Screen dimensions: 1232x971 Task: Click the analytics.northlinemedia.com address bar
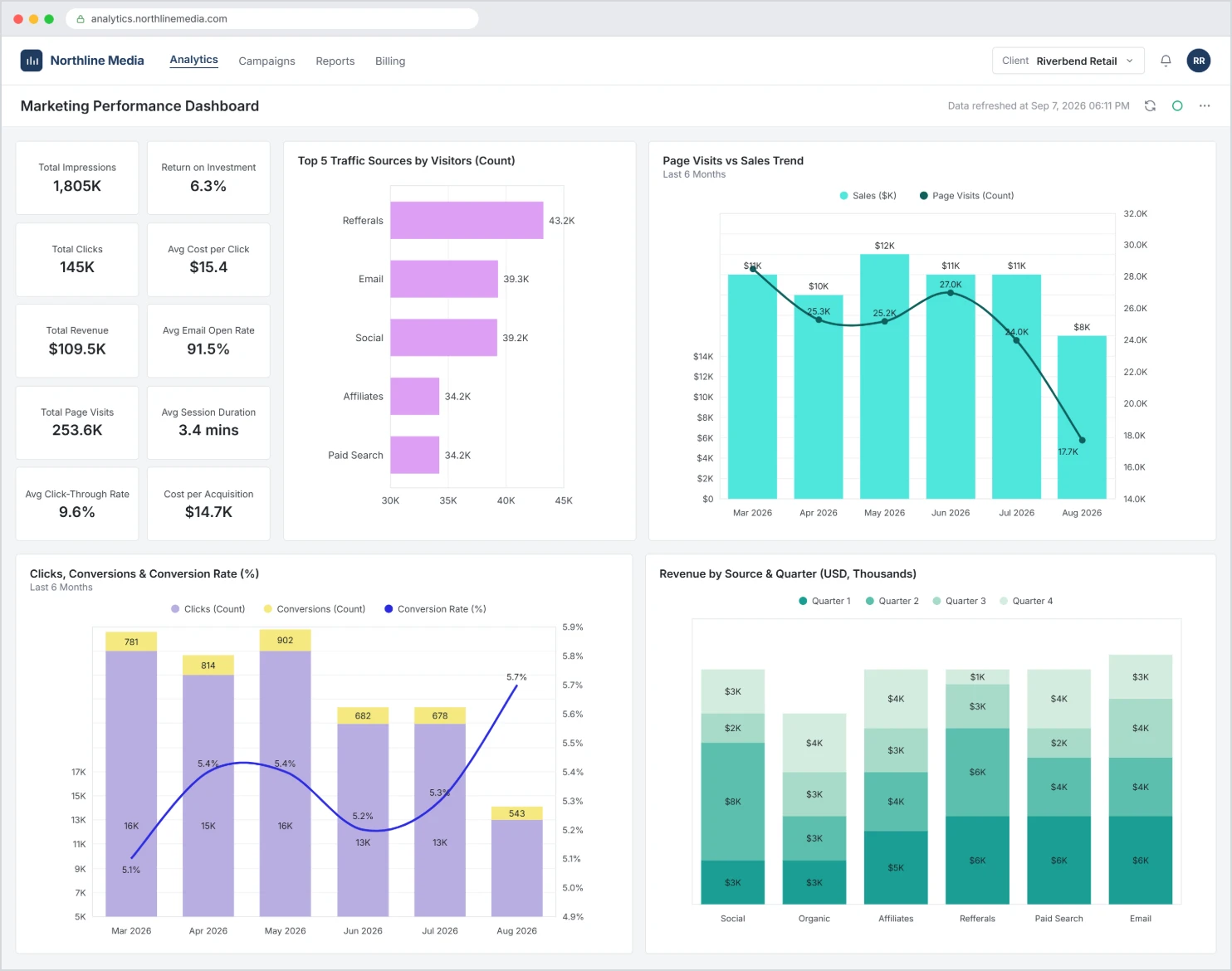coord(272,19)
